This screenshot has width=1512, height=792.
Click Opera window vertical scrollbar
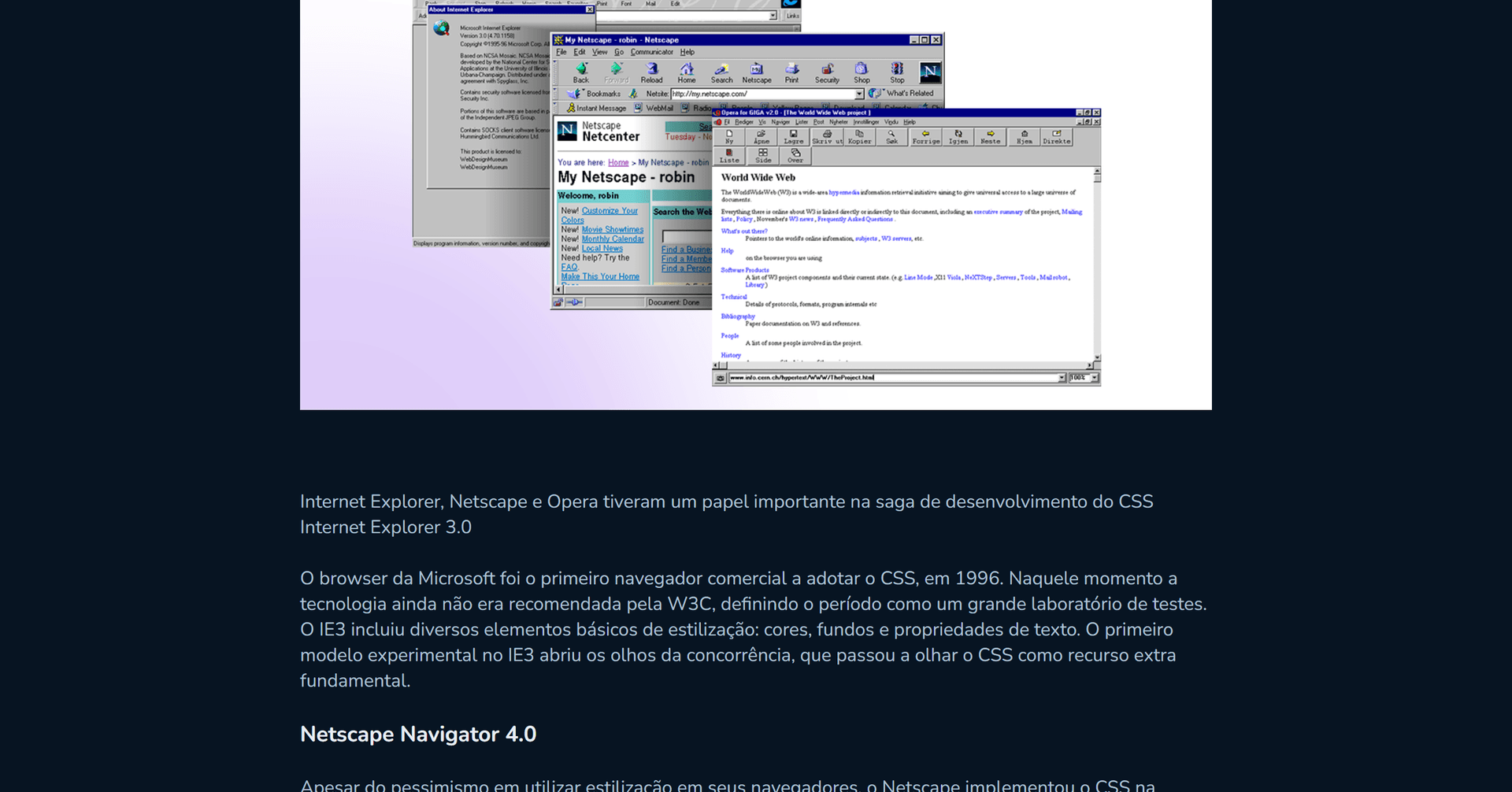point(1097,264)
